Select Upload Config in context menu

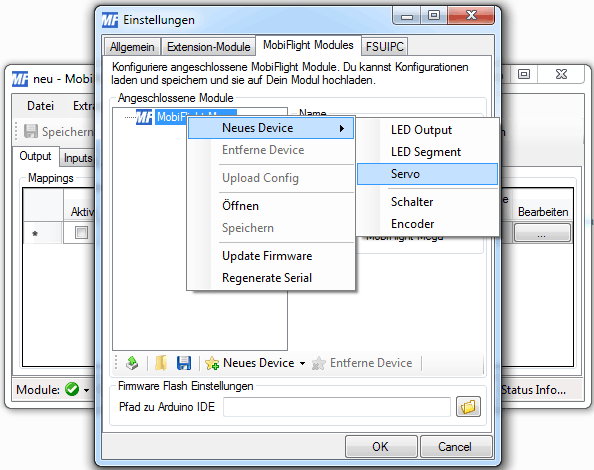point(271,178)
